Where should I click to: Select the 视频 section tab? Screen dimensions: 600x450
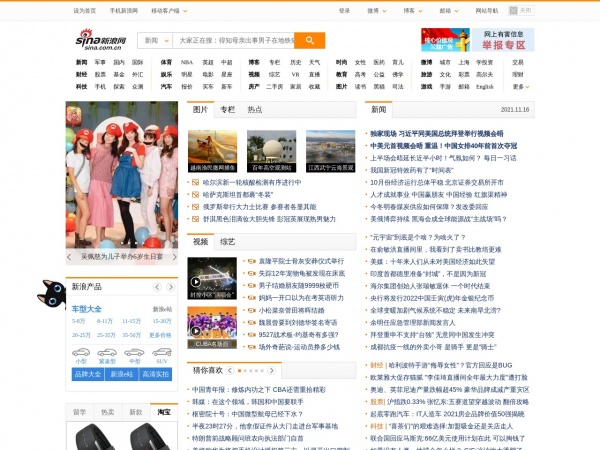click(200, 242)
